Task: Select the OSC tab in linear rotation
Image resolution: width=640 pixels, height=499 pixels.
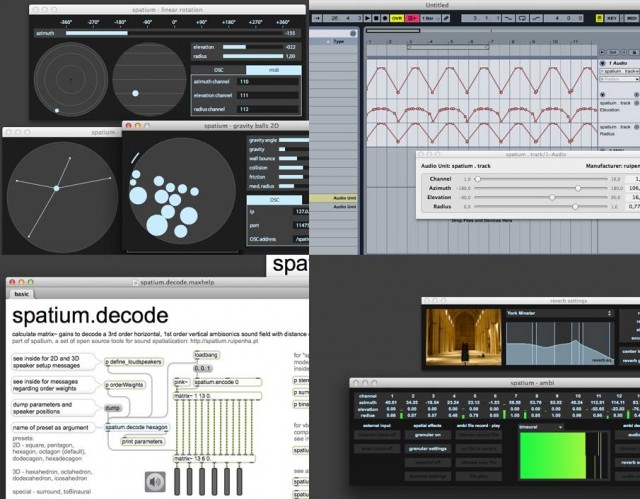Action: (219, 69)
